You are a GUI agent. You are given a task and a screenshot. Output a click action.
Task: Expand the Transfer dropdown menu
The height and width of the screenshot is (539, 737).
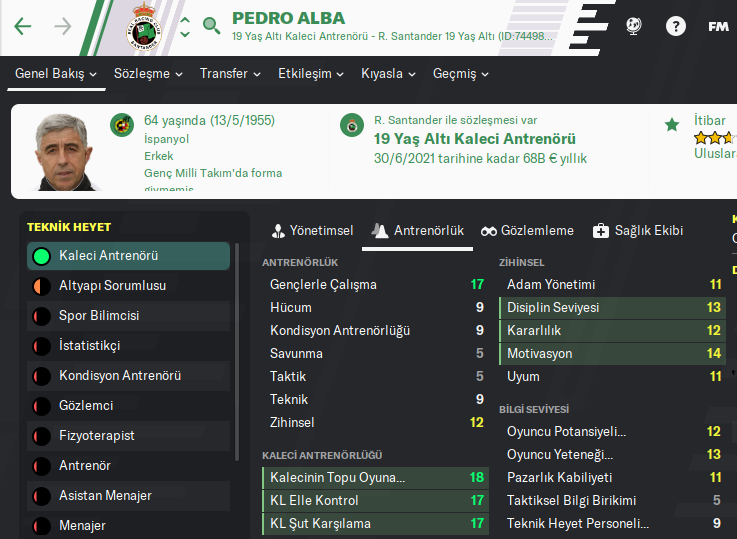click(230, 74)
